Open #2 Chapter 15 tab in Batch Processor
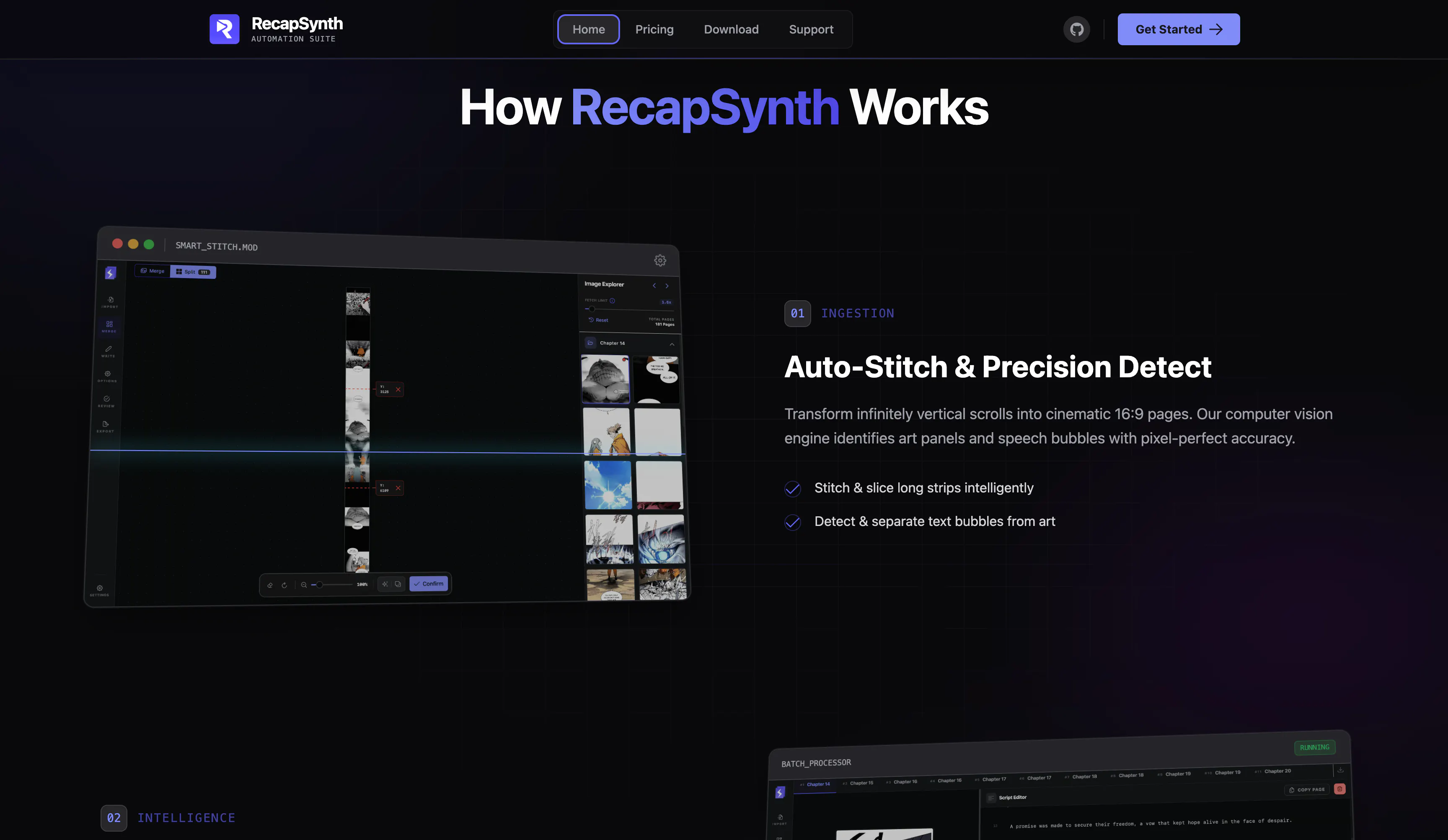Viewport: 1448px width, 840px height. (858, 783)
